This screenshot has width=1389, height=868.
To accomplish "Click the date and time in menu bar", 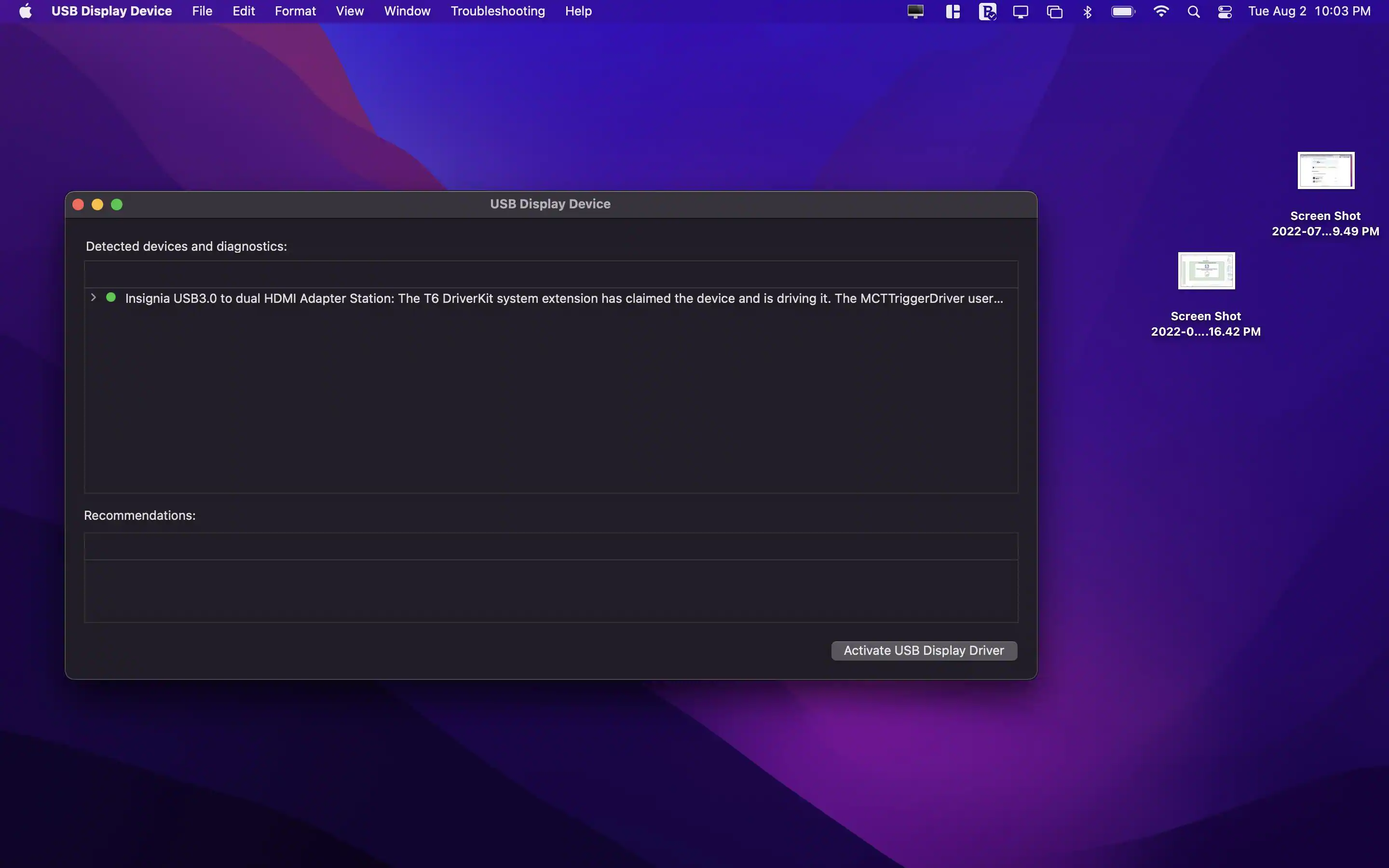I will (1309, 12).
